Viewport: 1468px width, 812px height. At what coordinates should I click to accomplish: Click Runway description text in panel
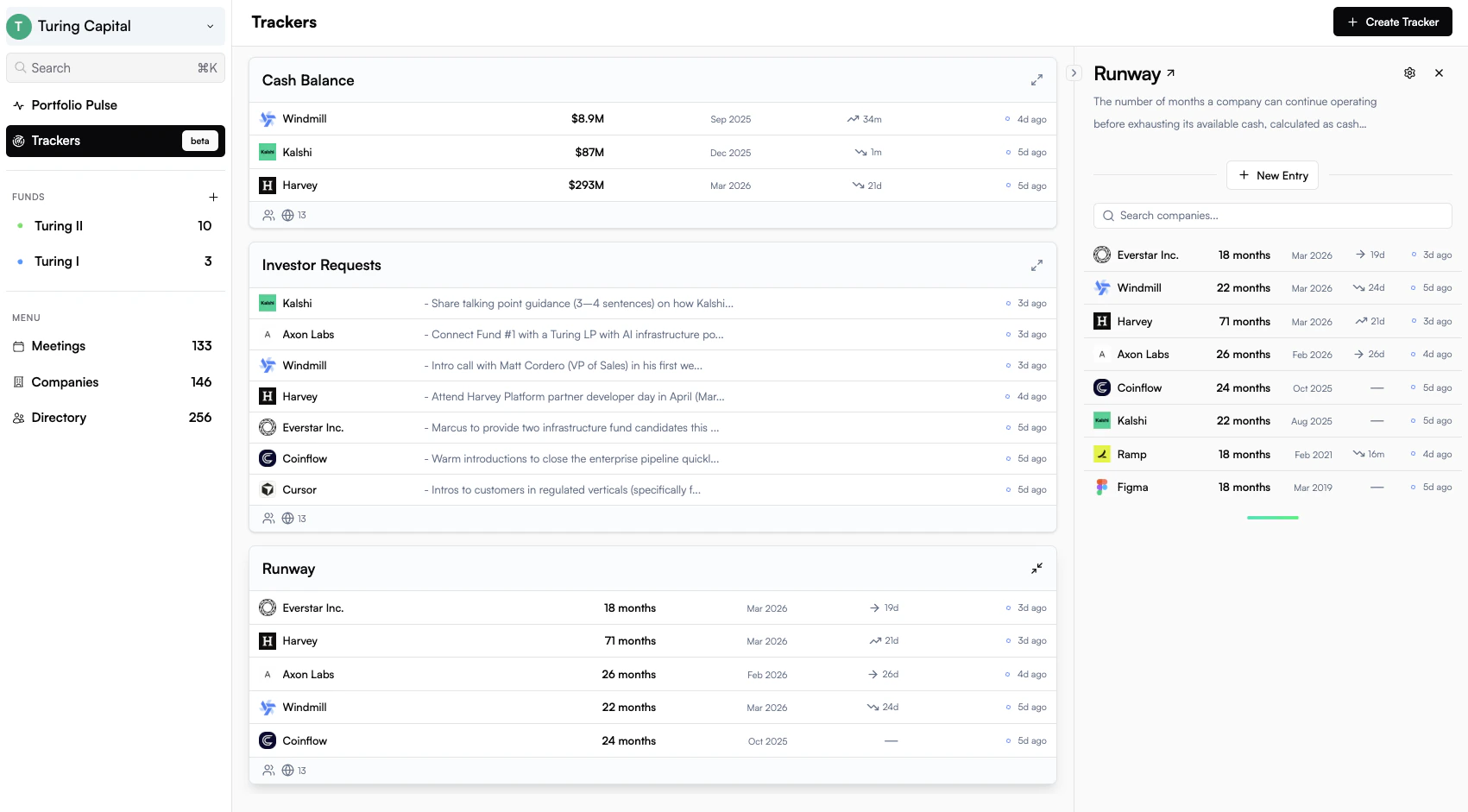(x=1235, y=113)
